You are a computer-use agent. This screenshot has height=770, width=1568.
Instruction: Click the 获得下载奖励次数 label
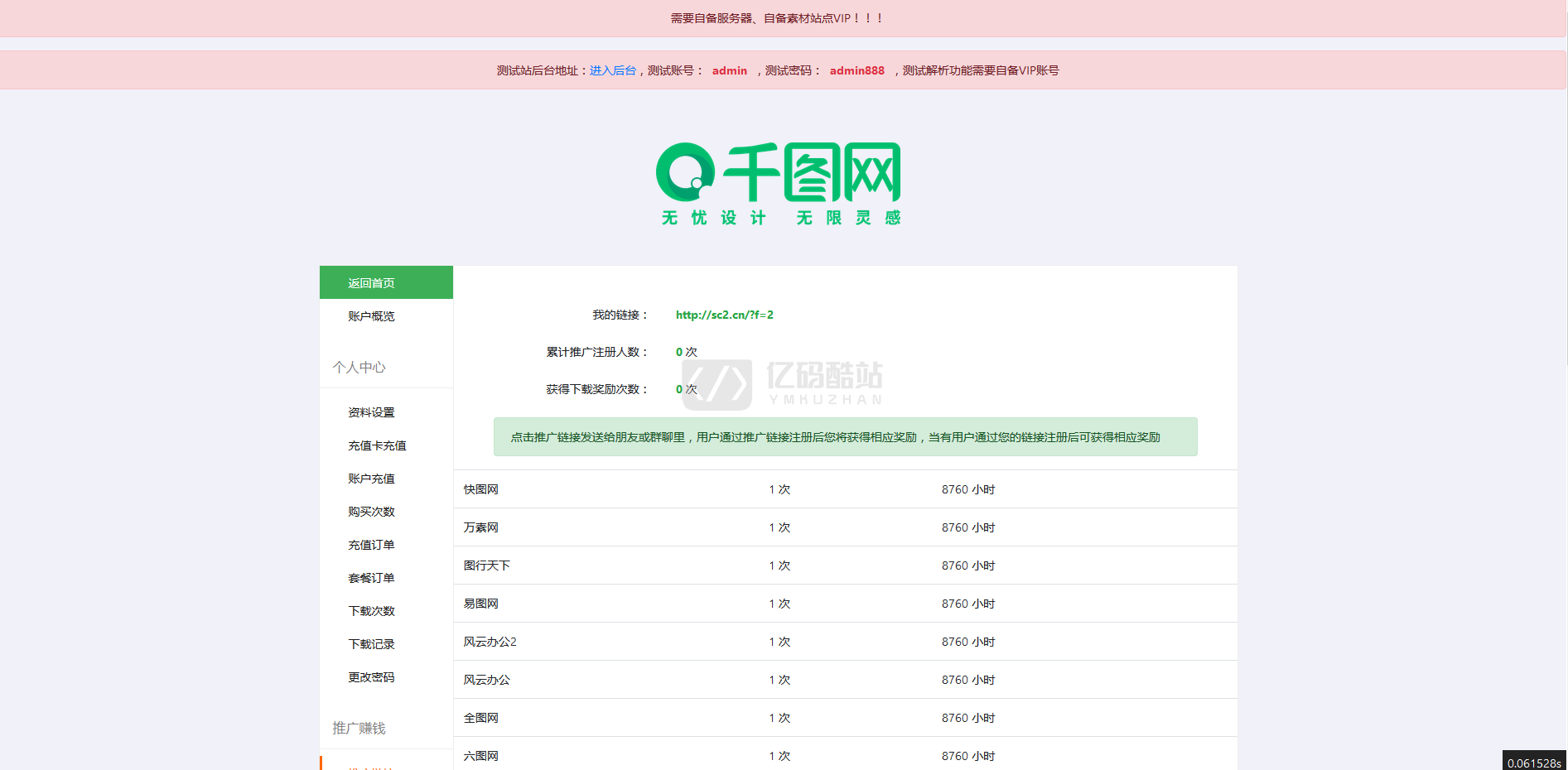click(597, 389)
